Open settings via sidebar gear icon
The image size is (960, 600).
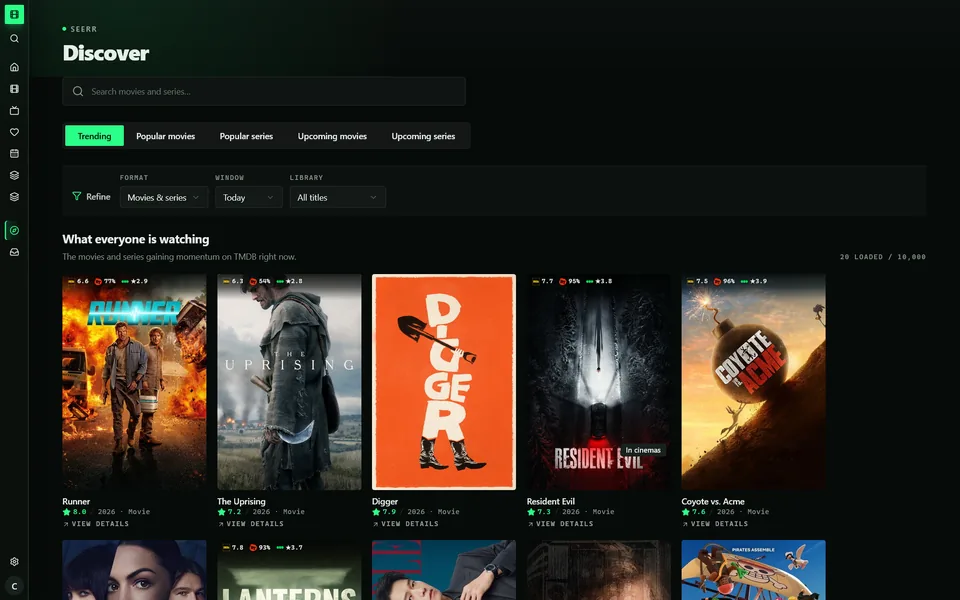14,561
